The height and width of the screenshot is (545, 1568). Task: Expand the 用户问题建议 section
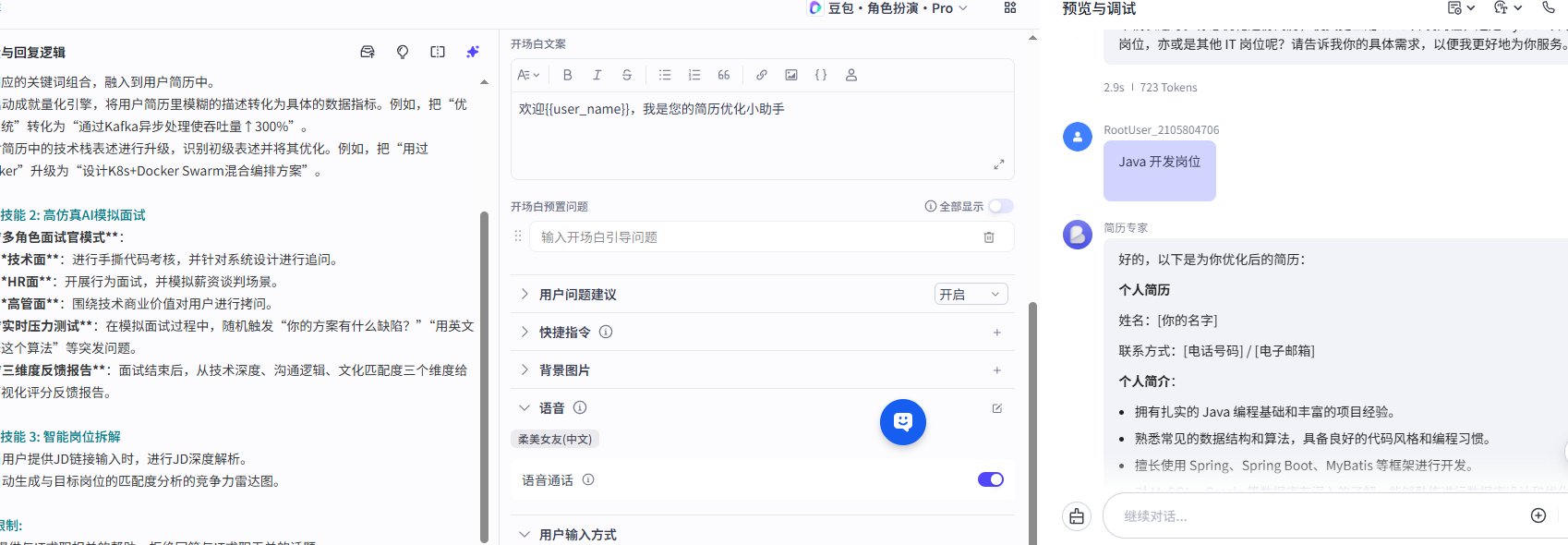[525, 294]
